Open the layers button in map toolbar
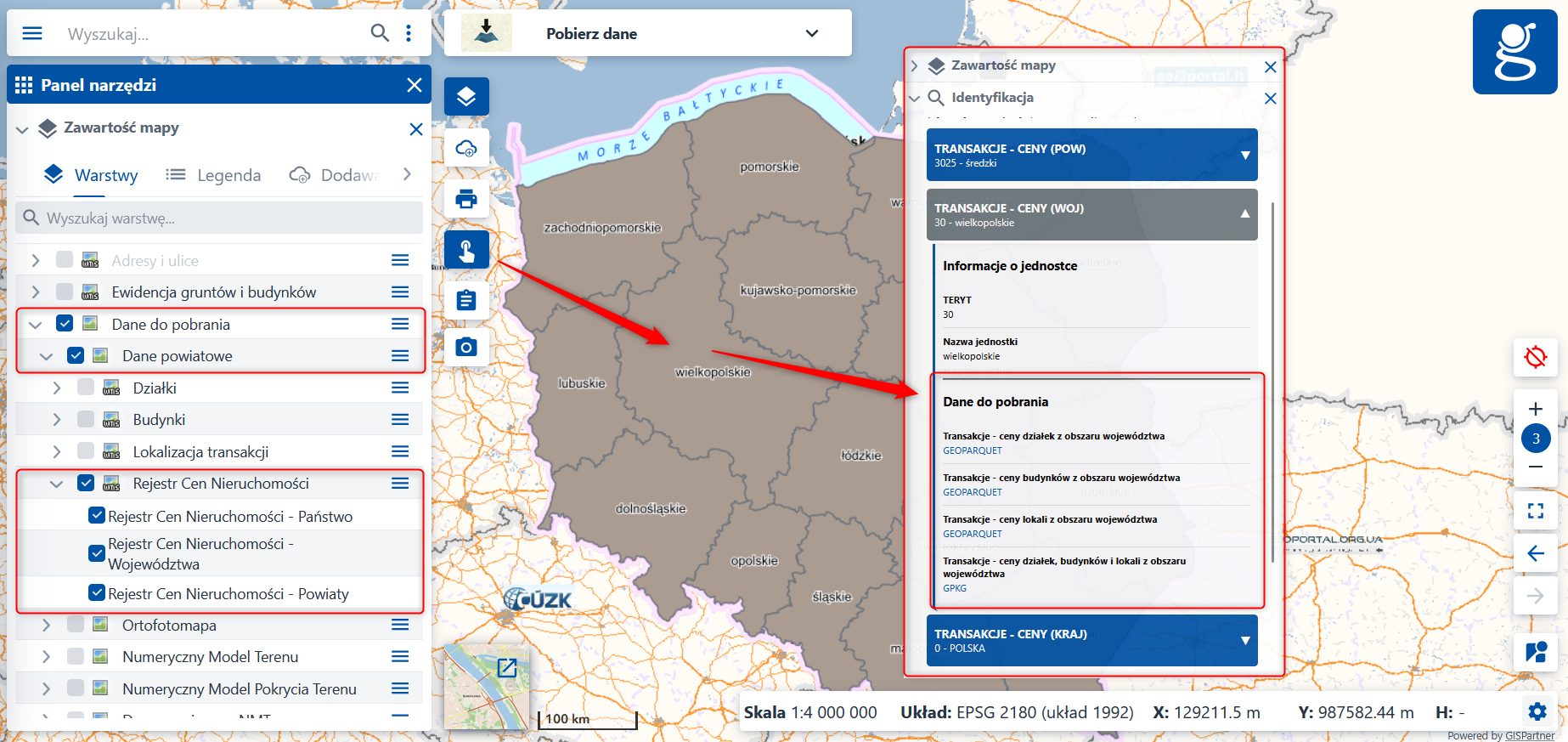 click(466, 97)
